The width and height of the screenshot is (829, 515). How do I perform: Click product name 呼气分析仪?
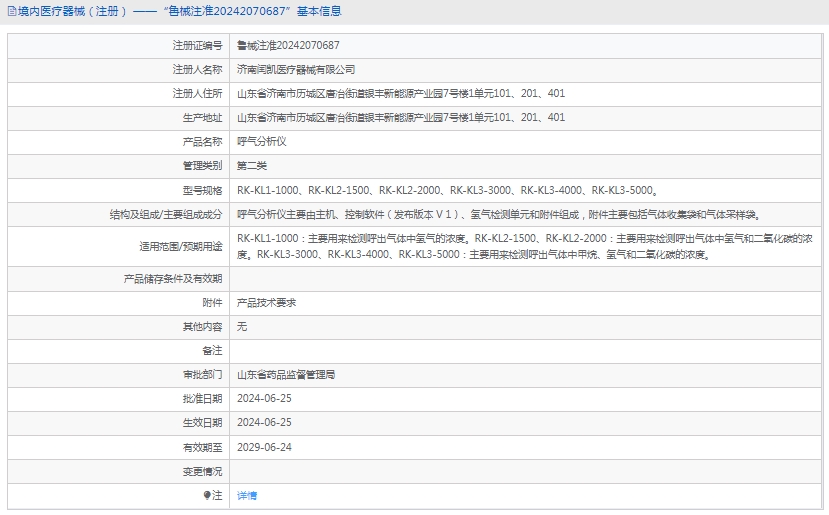[x=262, y=142]
